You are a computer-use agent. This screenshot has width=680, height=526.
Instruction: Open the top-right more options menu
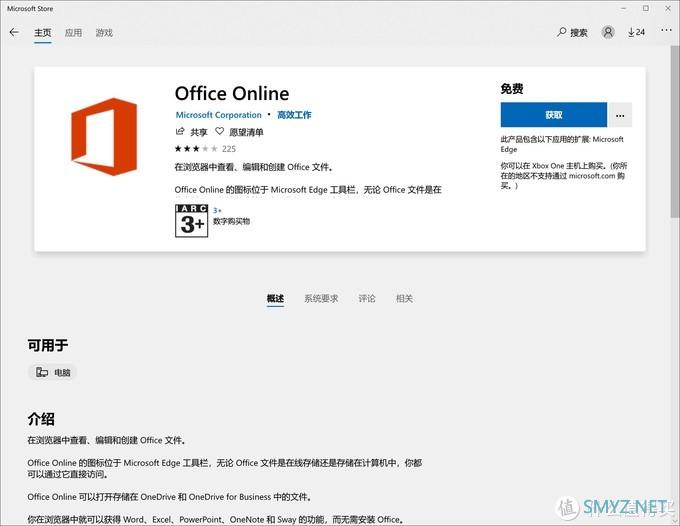coord(667,30)
